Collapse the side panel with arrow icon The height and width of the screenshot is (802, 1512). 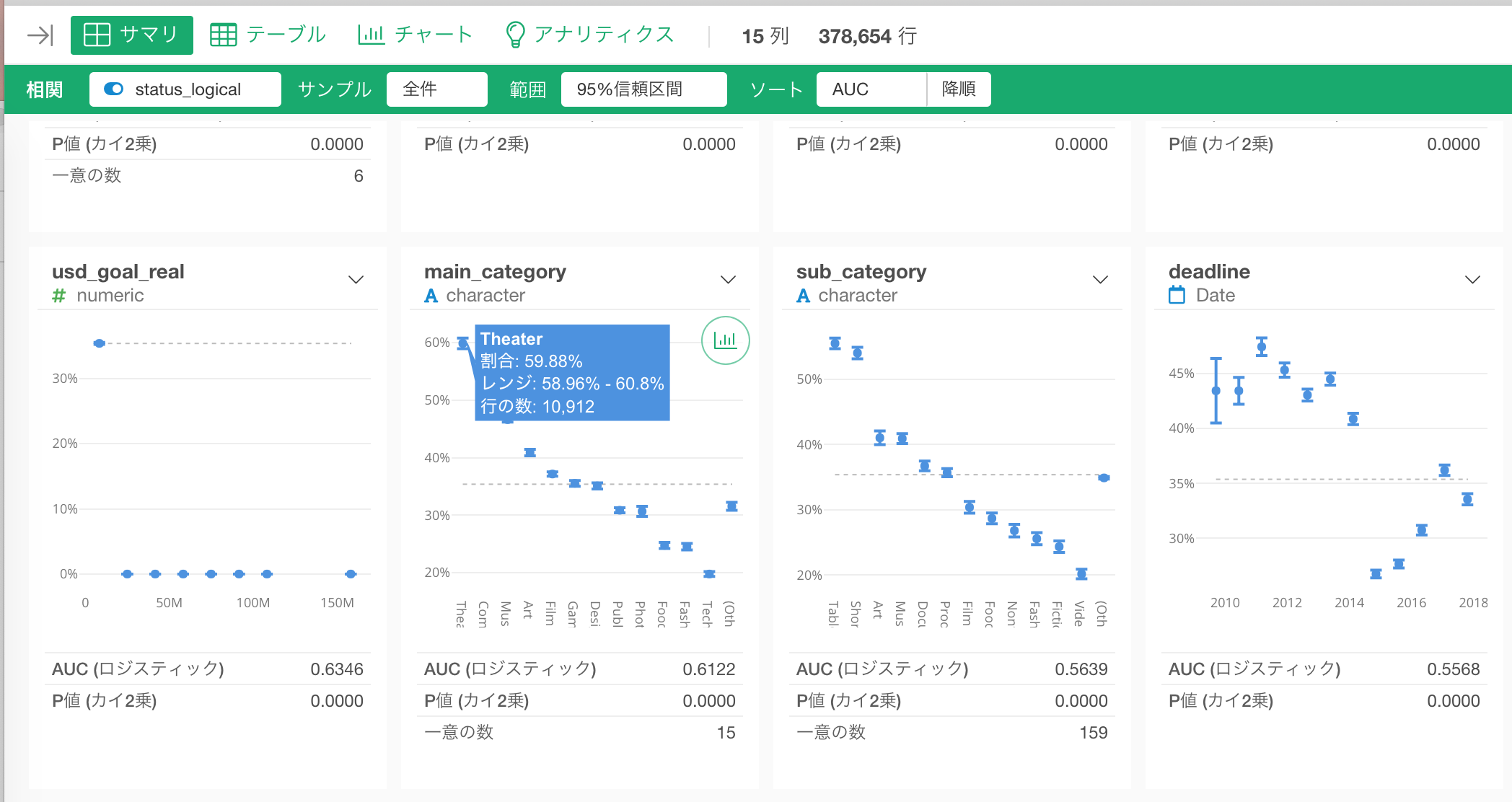(40, 35)
